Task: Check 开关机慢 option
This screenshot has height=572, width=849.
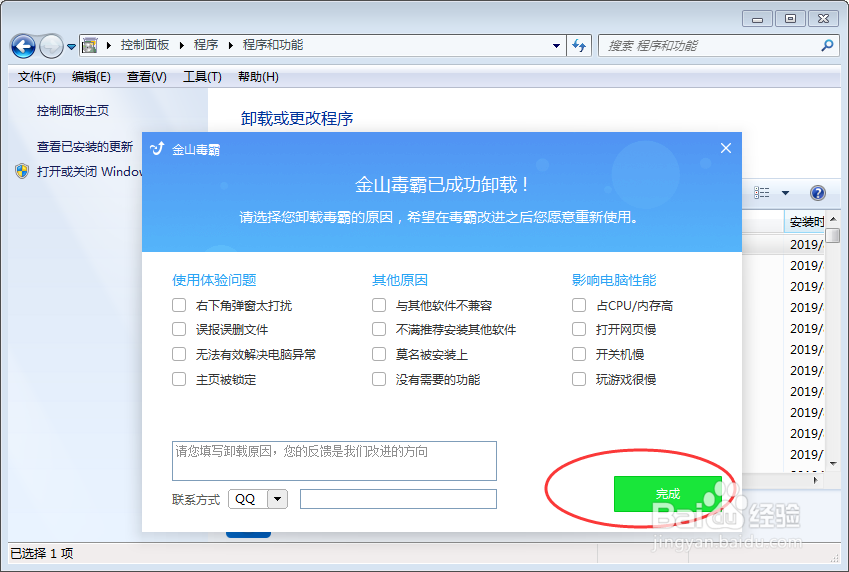Action: pos(579,354)
